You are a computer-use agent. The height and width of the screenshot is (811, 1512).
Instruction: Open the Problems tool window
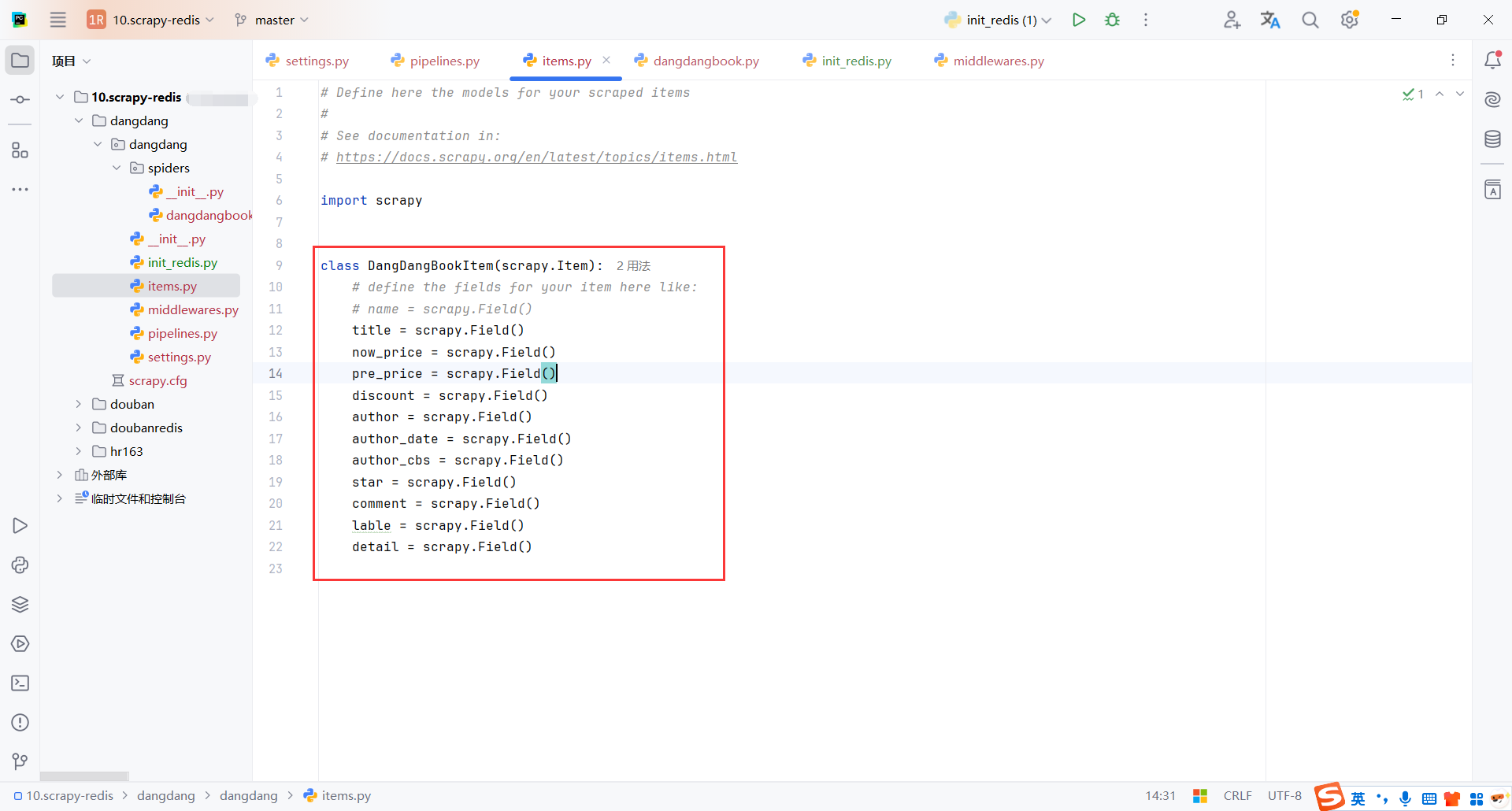[x=20, y=723]
